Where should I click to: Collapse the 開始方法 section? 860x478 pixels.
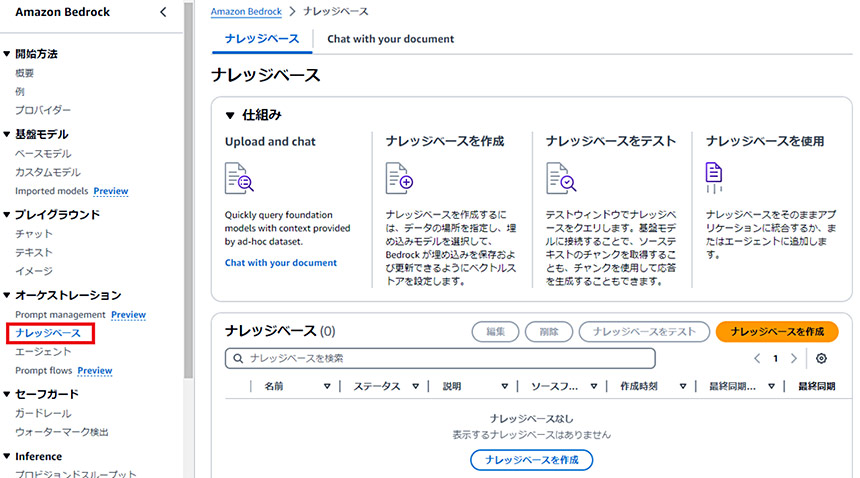pyautogui.click(x=7, y=54)
